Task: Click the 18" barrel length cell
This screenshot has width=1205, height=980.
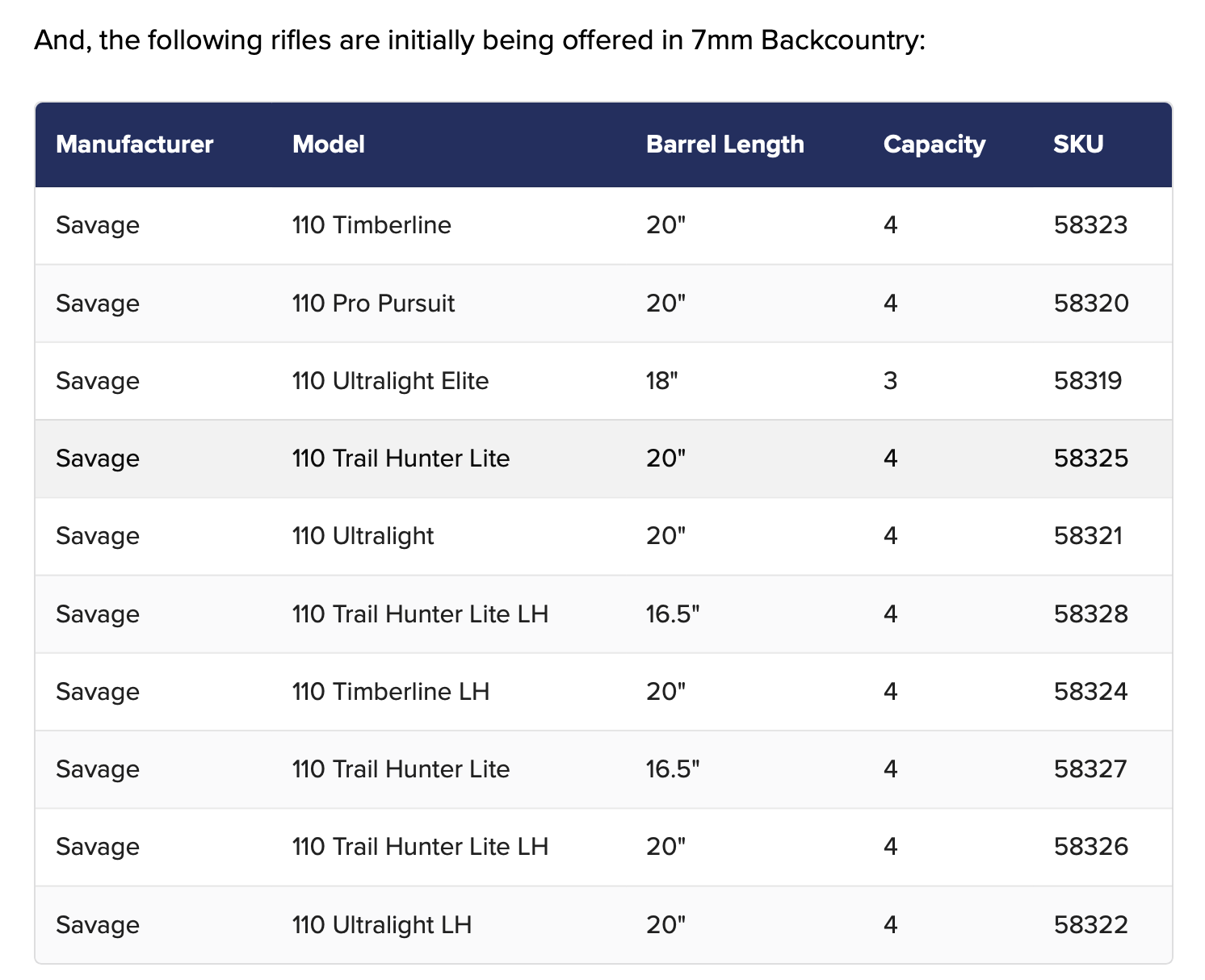Action: tap(661, 381)
